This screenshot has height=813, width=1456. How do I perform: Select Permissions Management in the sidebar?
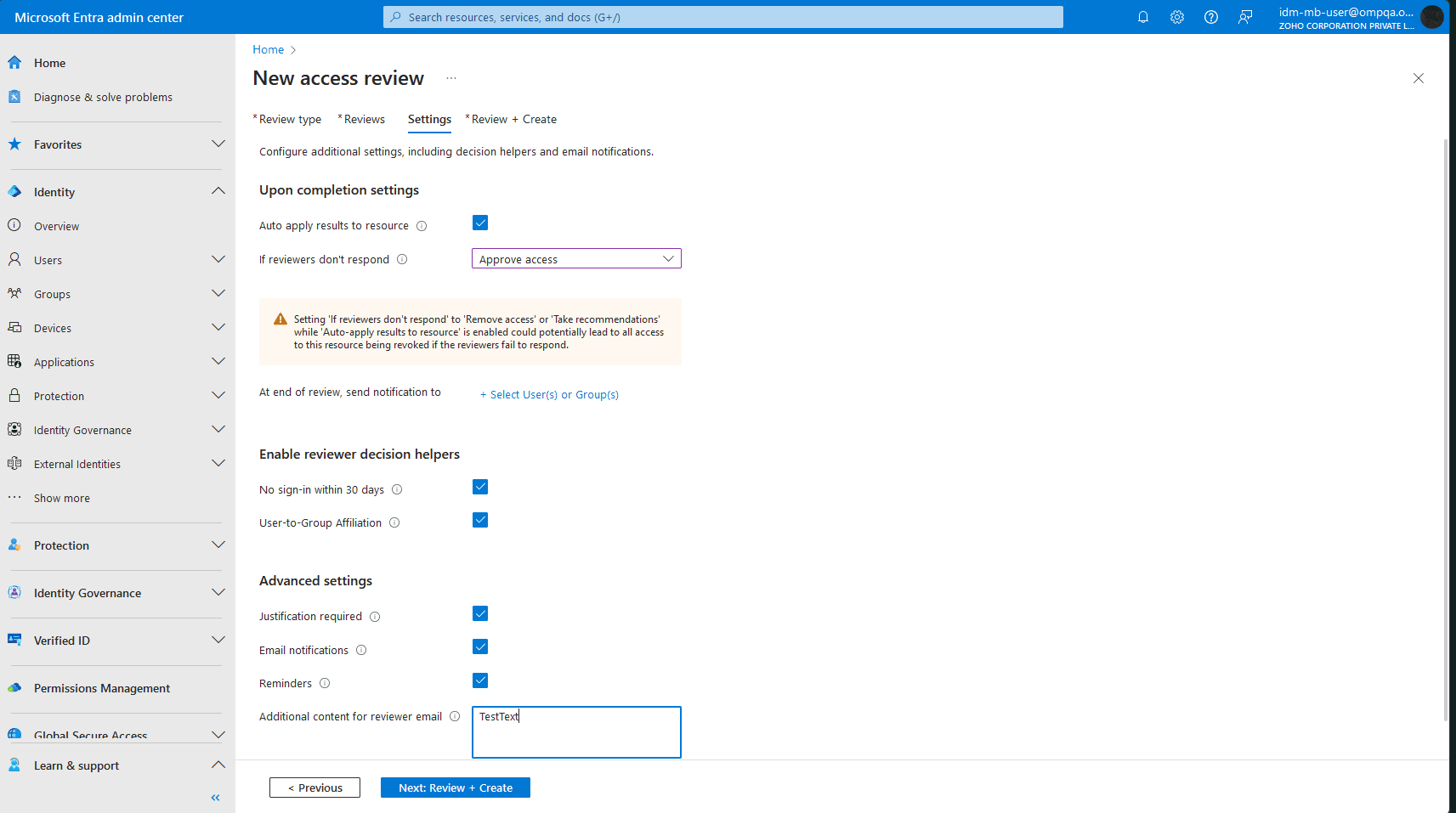101,688
